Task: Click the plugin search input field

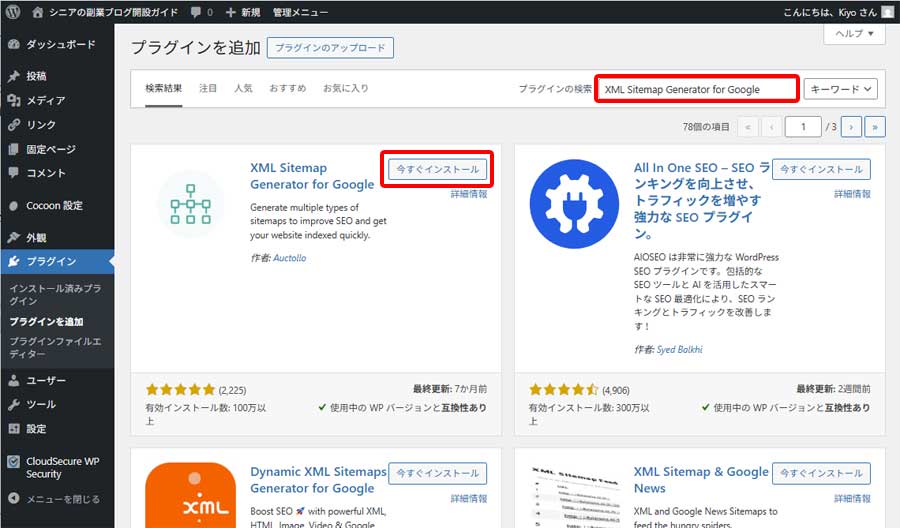Action: (x=696, y=89)
